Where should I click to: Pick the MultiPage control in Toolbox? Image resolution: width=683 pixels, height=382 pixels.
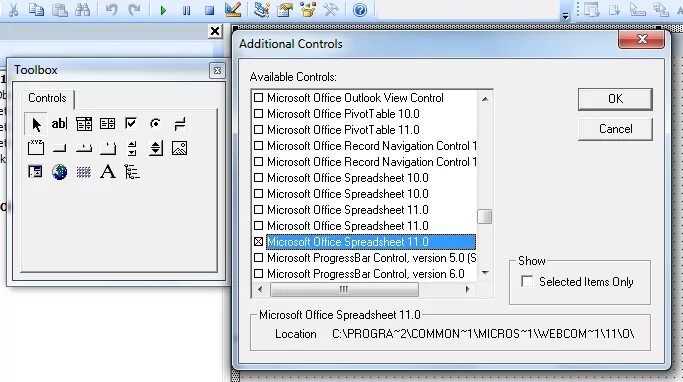tap(108, 148)
